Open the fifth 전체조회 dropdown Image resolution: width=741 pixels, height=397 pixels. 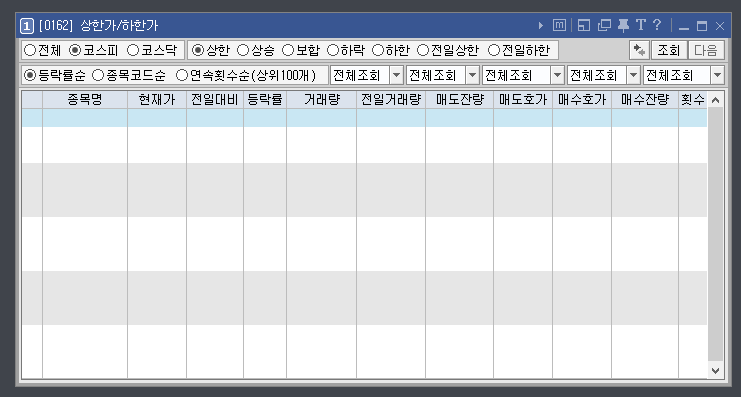pos(718,75)
